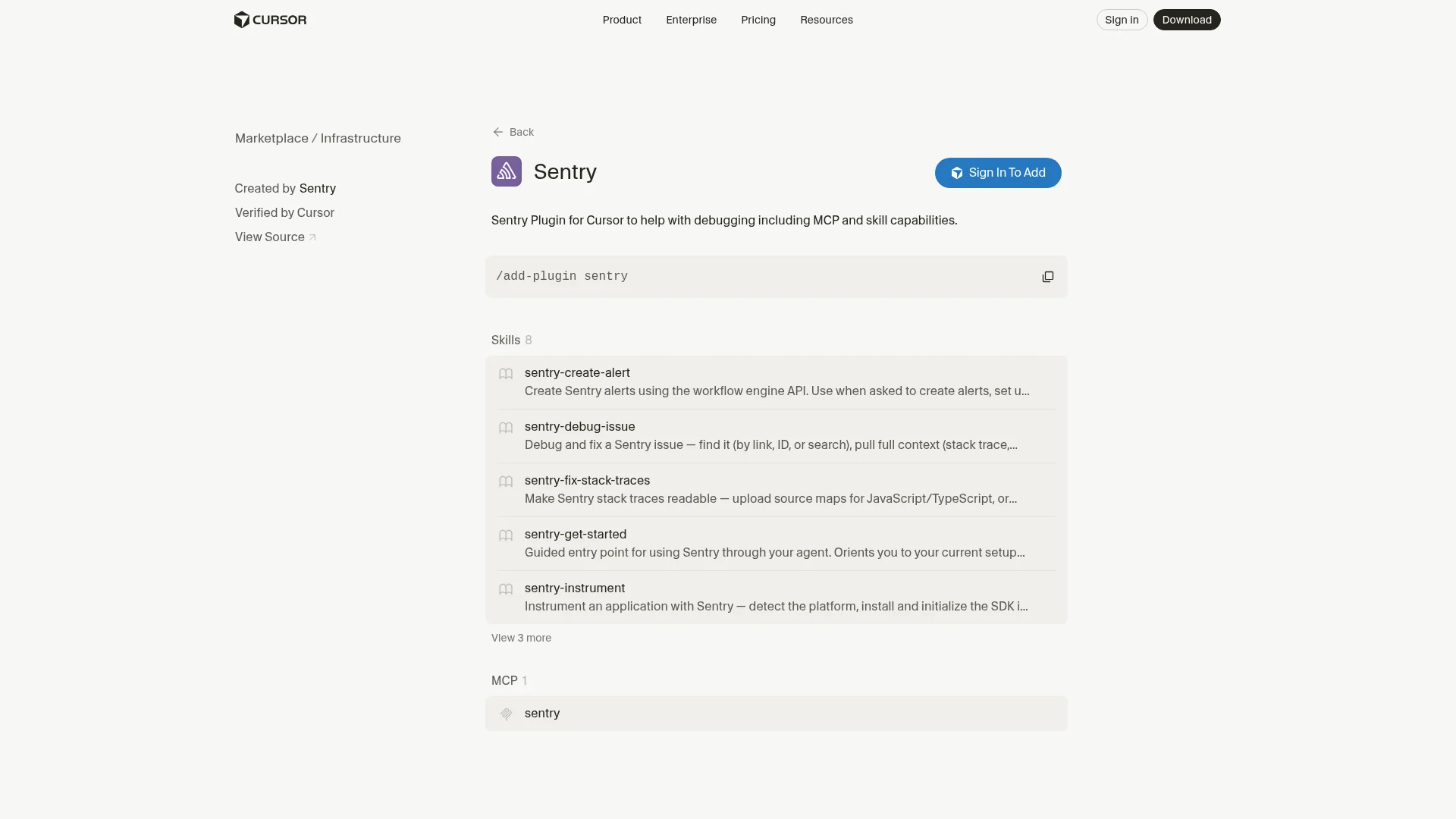Open the sentry-create-alert skill
1456x819 pixels.
pyautogui.click(x=777, y=382)
